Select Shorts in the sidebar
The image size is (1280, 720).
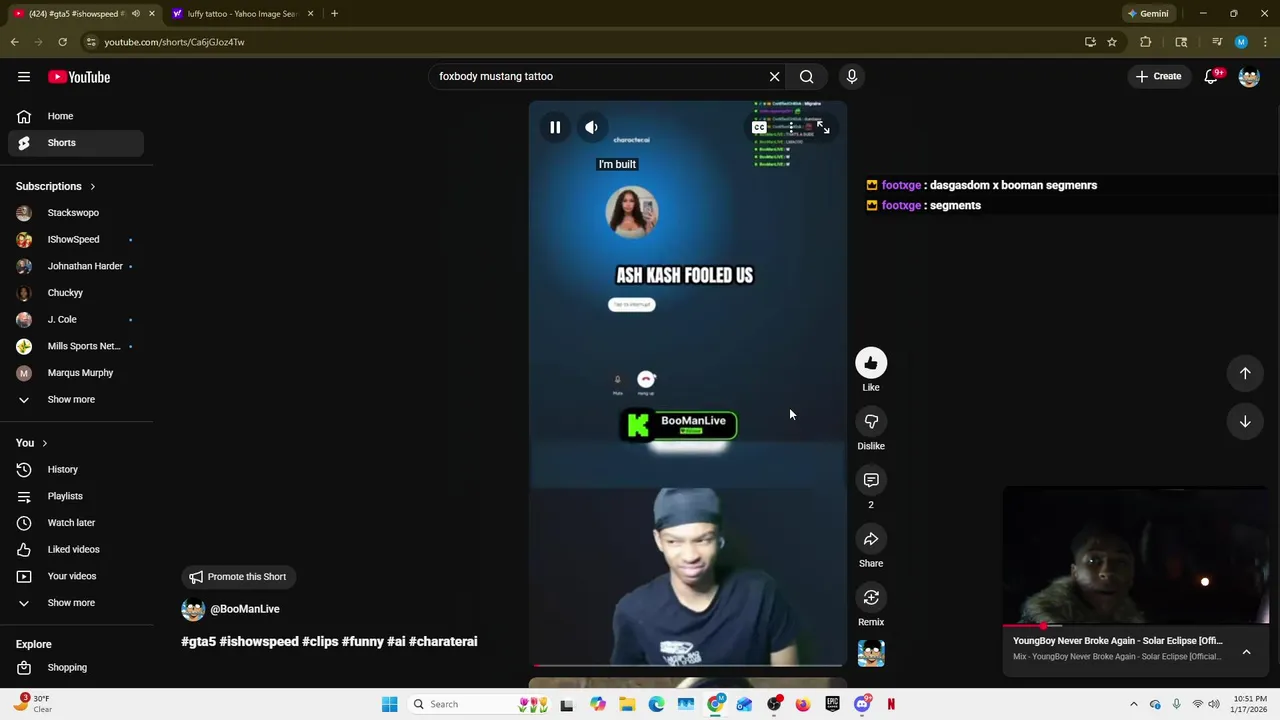pos(76,143)
